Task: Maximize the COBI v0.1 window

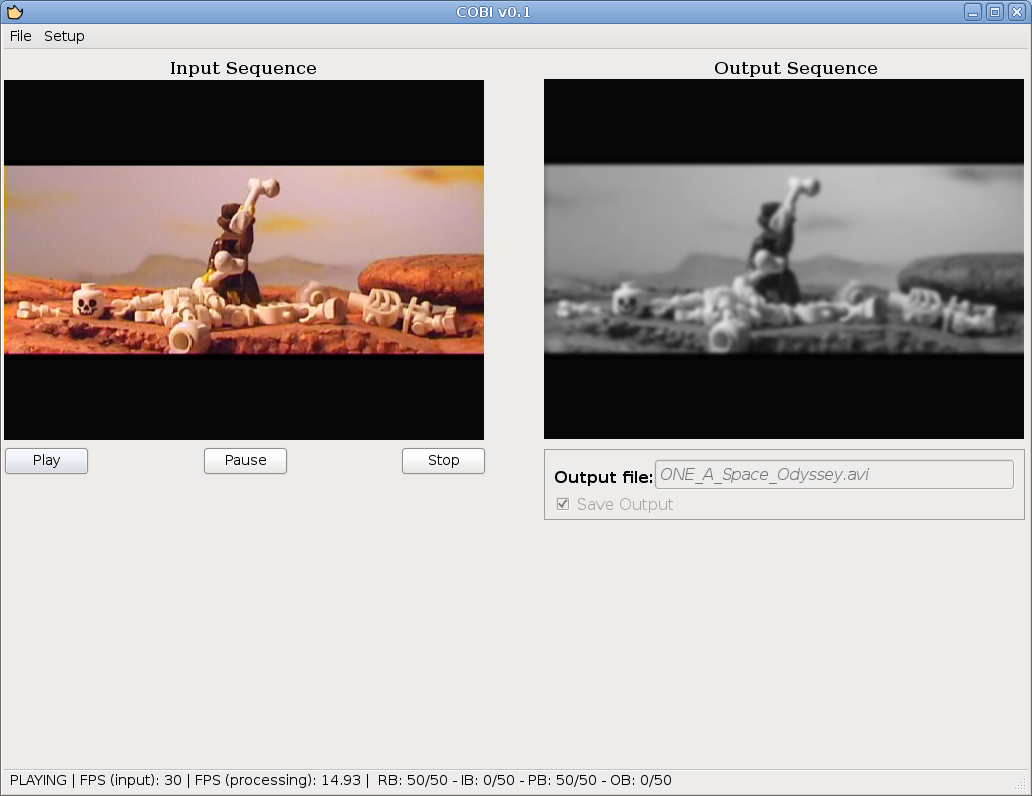Action: pos(995,12)
